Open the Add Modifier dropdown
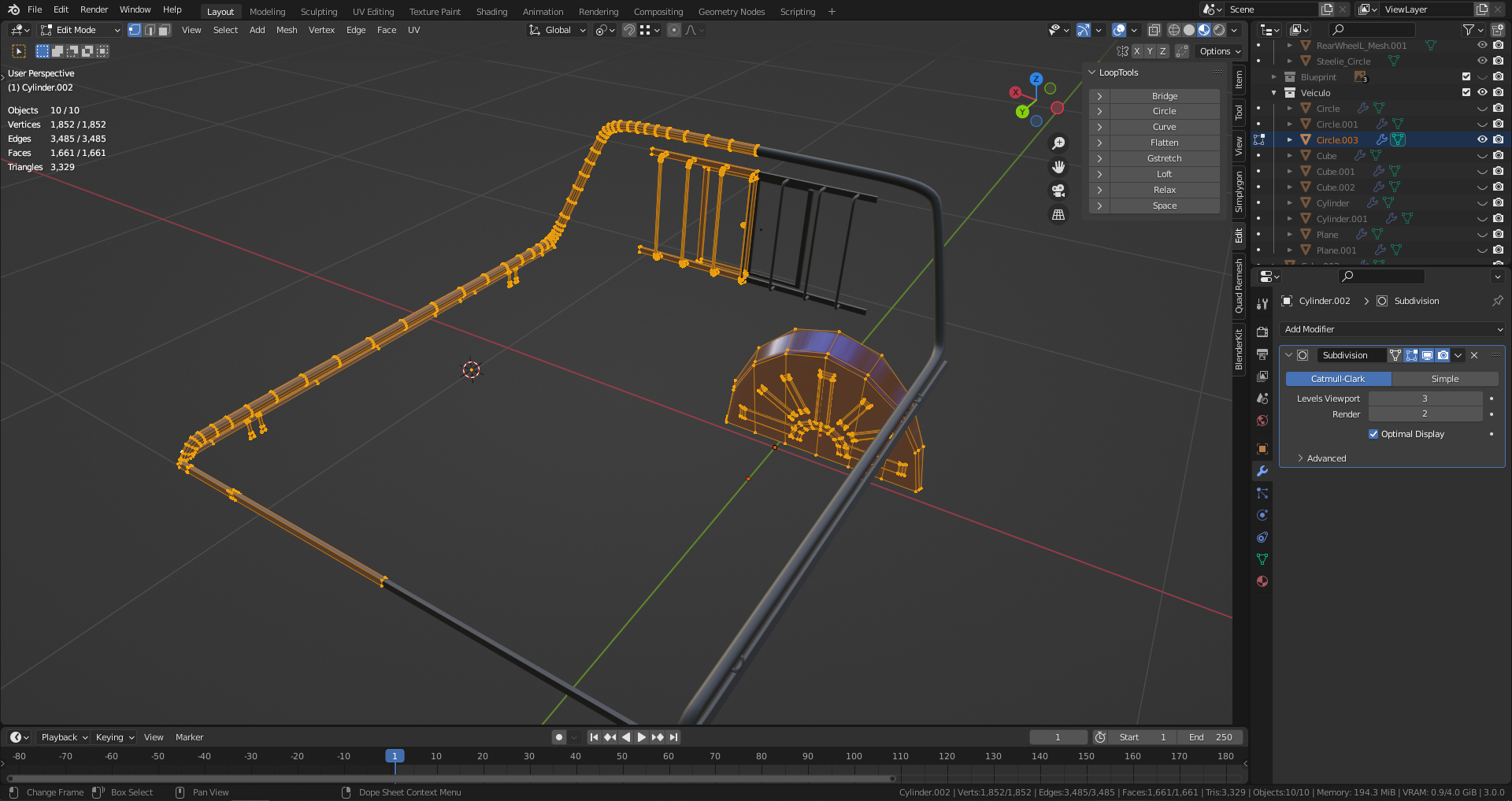The height and width of the screenshot is (801, 1512). pos(1392,329)
